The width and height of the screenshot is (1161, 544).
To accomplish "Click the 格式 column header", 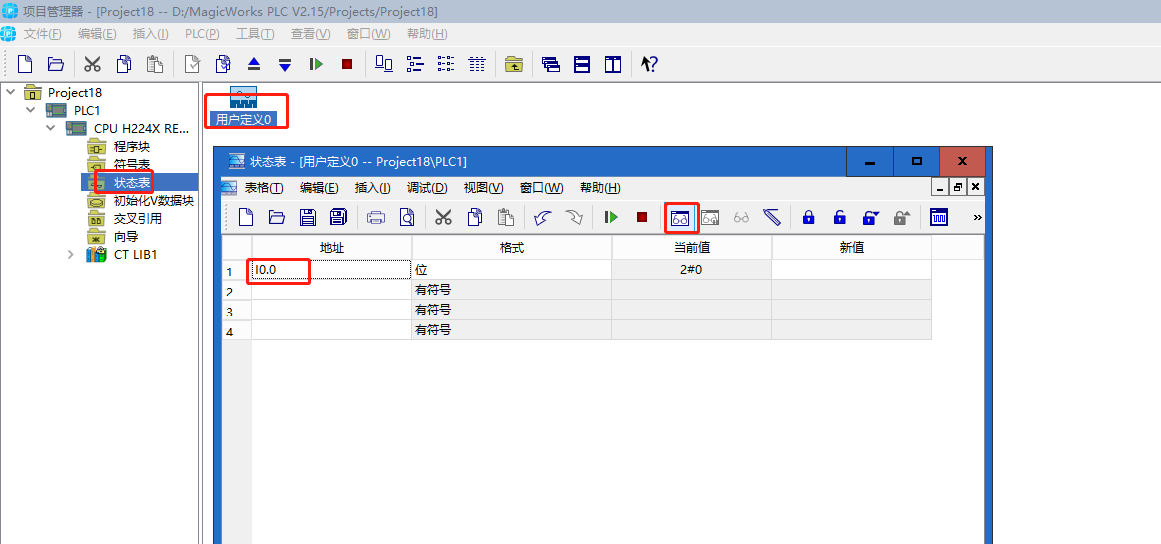I will [512, 248].
